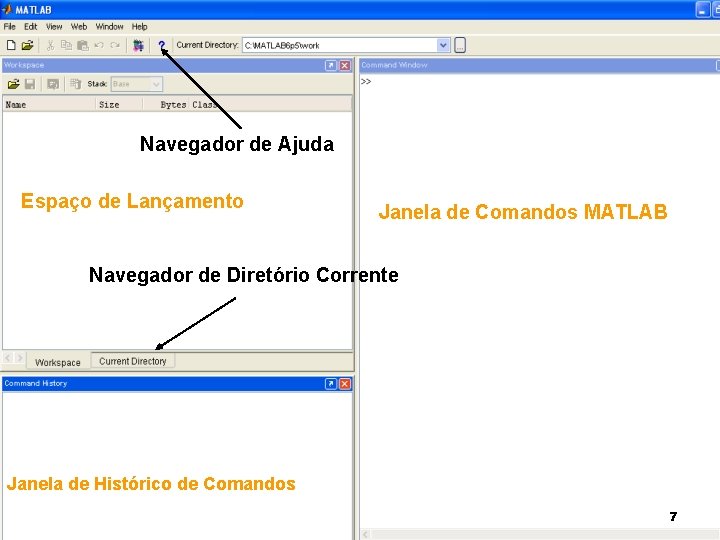This screenshot has width=720, height=540.
Task: Click the tab scroll left arrow beside the Workspace tab
Action: tap(8, 358)
